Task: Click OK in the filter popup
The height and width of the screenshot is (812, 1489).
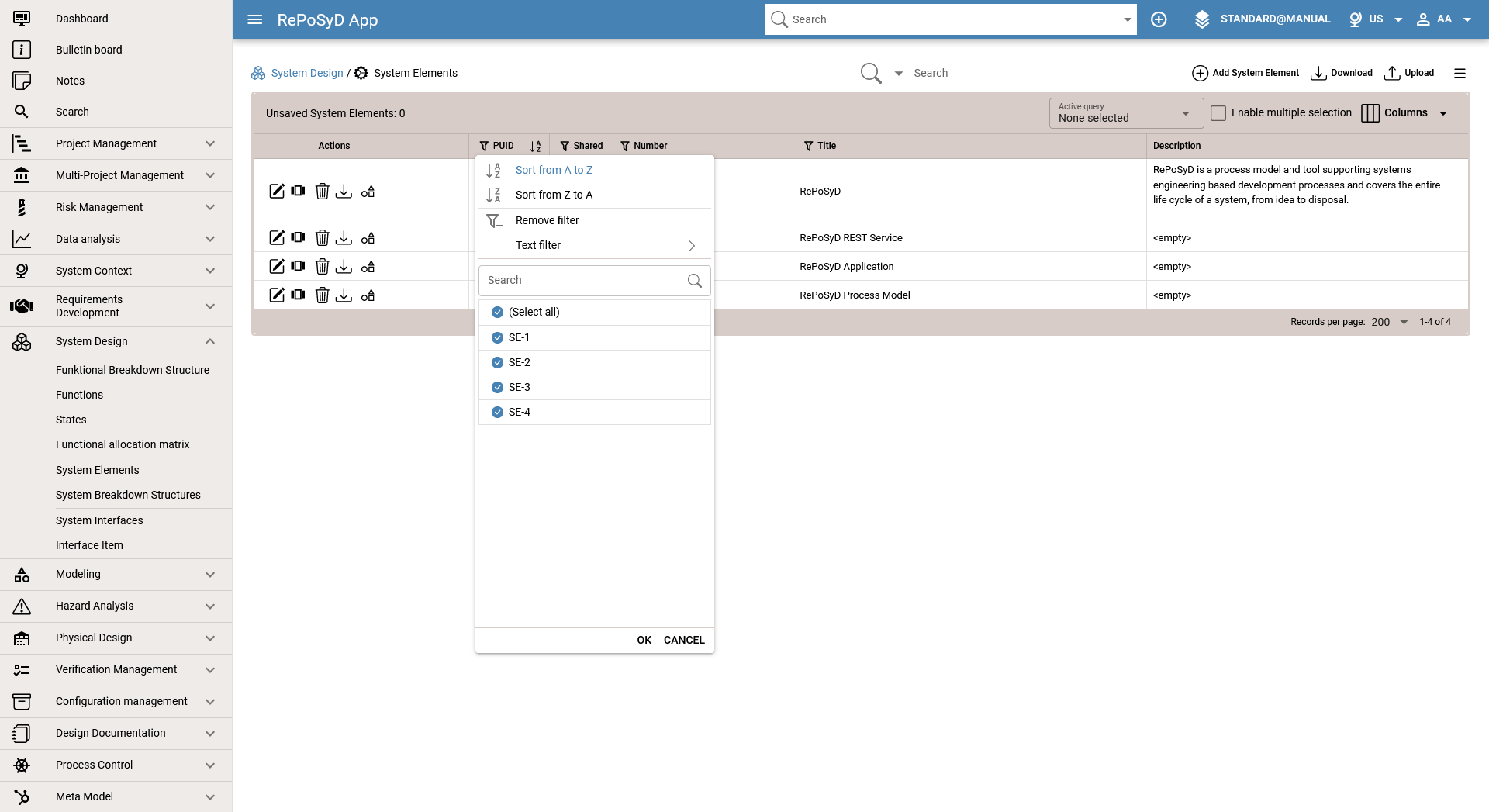Action: (x=644, y=640)
